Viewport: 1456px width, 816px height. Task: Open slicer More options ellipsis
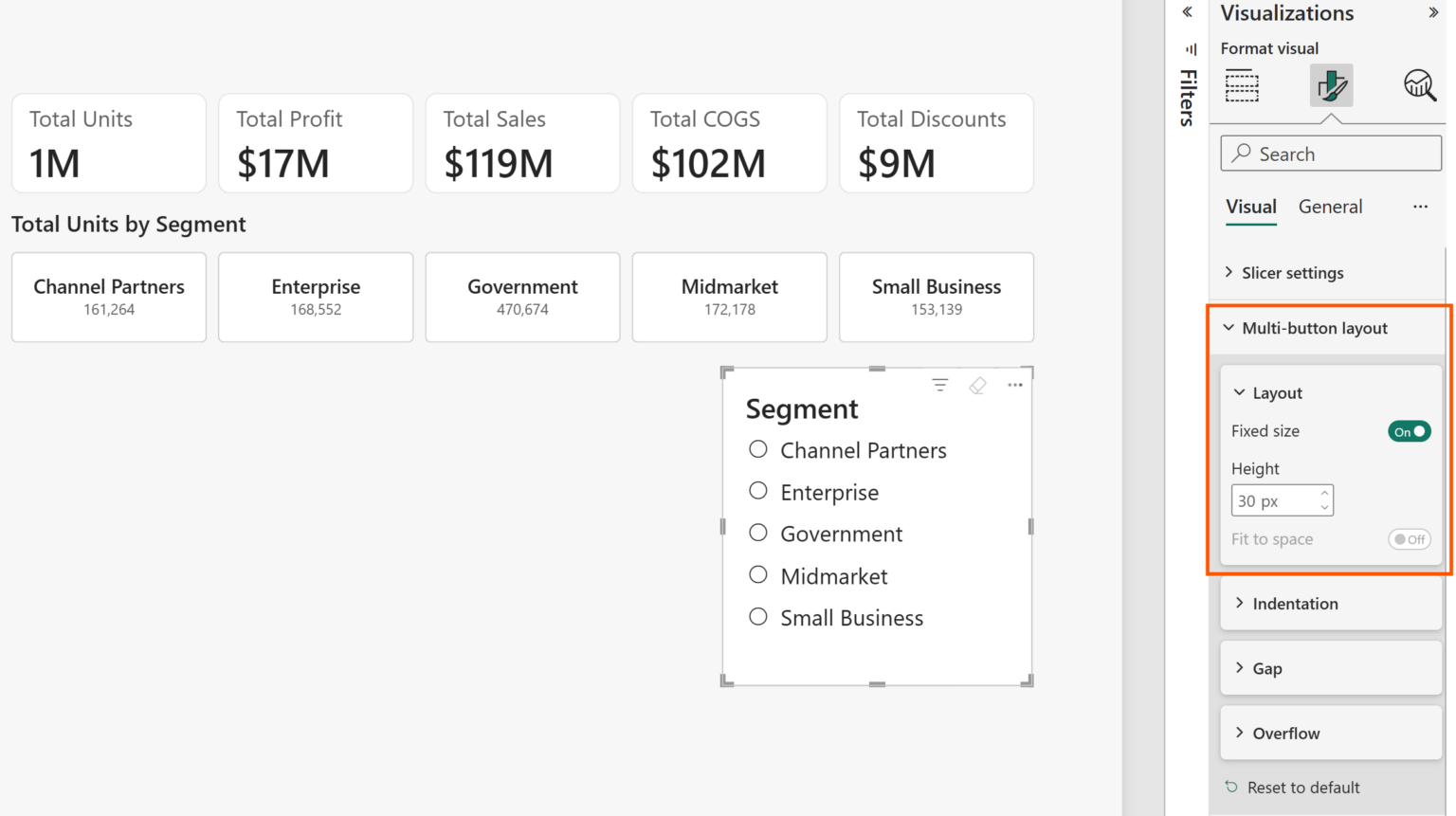click(x=1015, y=385)
